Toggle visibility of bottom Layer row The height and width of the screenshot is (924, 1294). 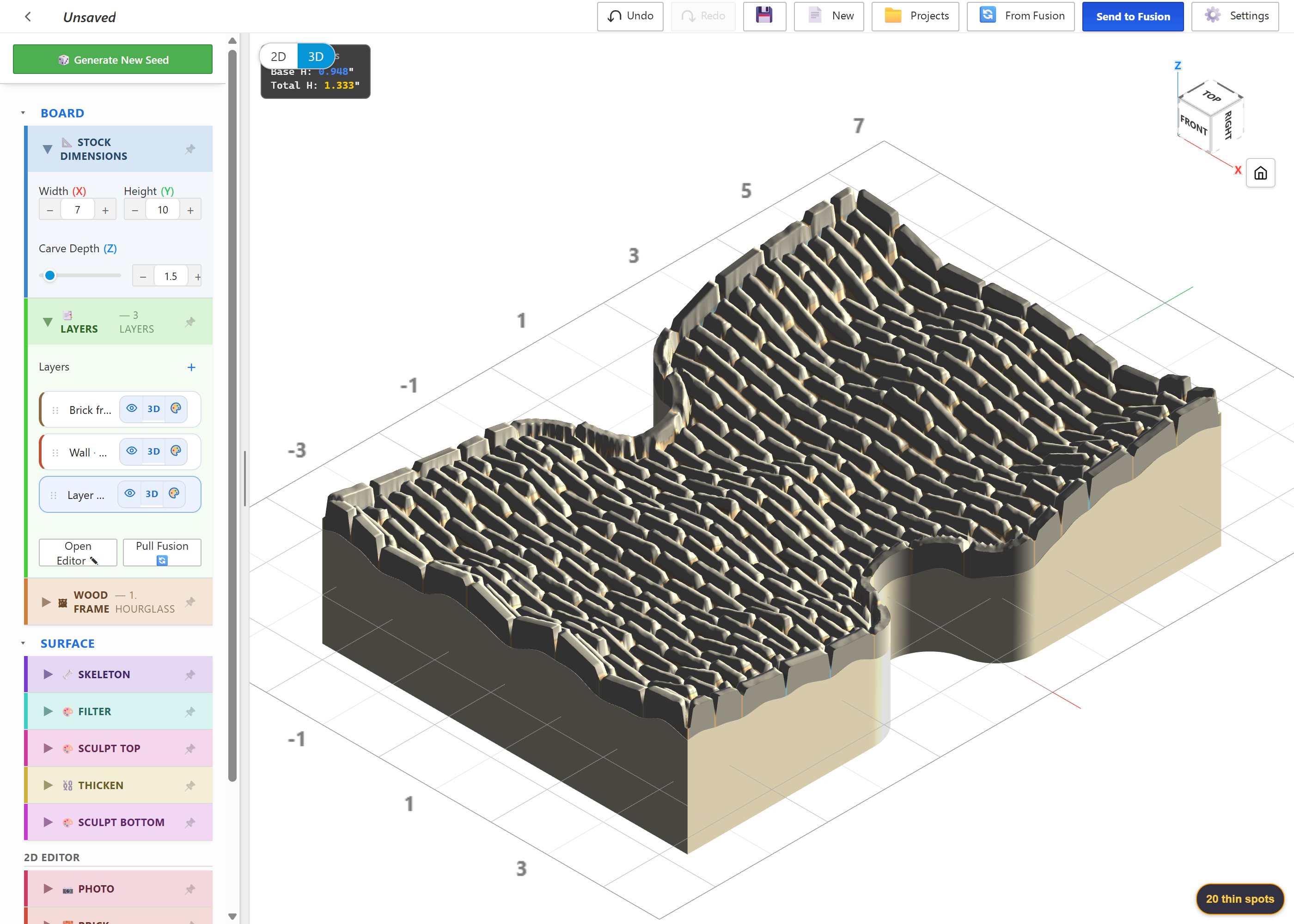pos(130,494)
